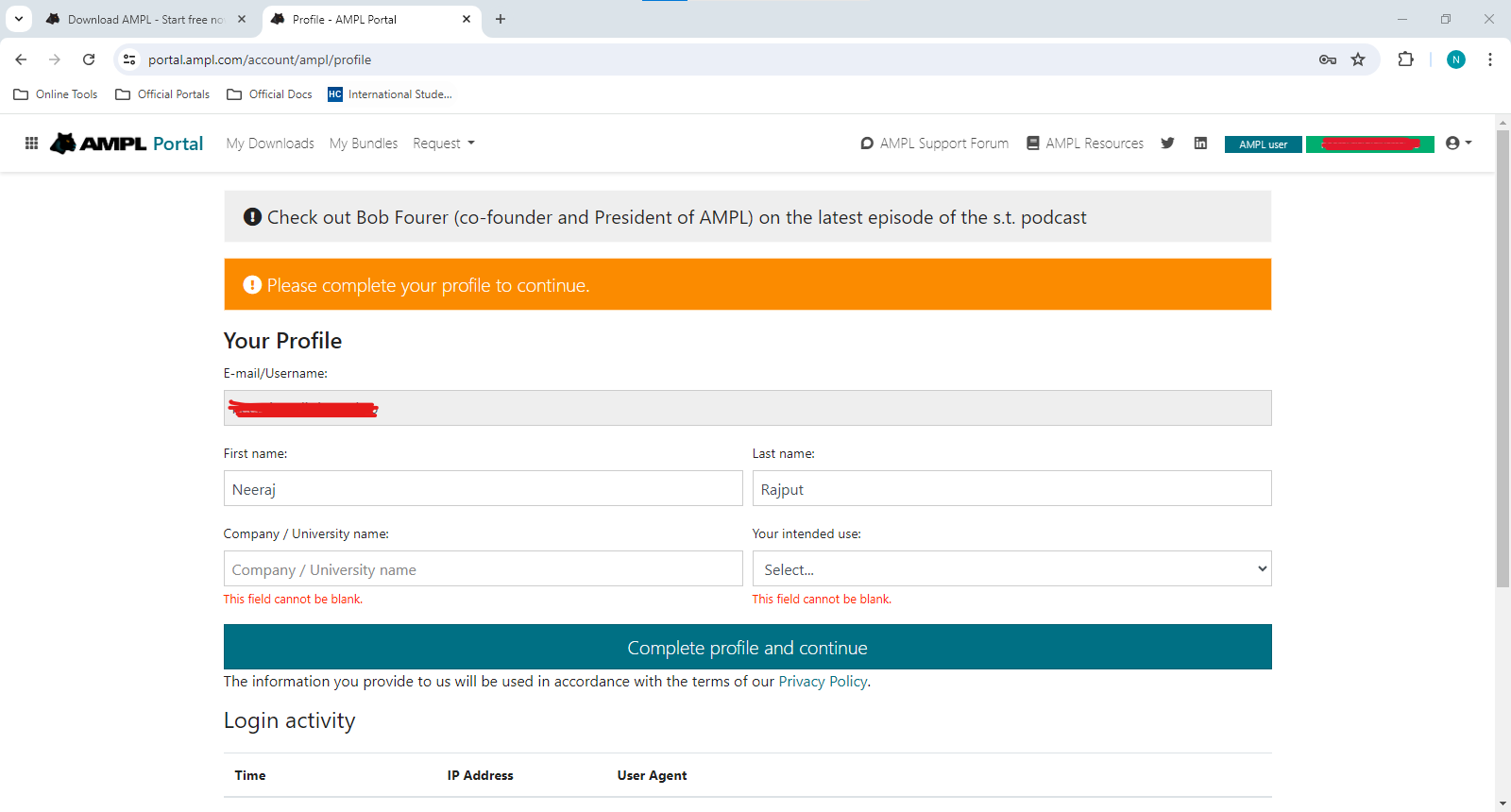Close the Download AMPL tab
1511x812 pixels.
point(242,19)
